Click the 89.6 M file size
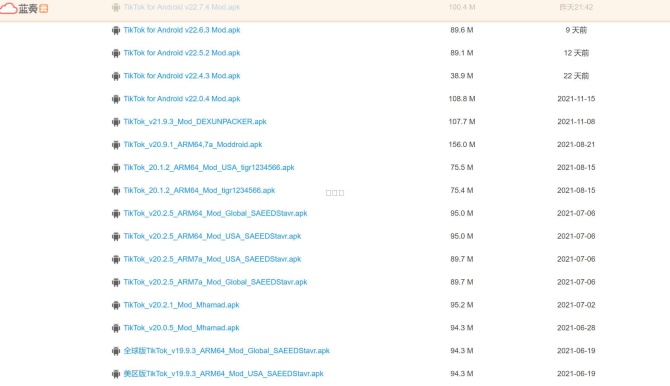Image resolution: width=670 pixels, height=386 pixels. 461,30
